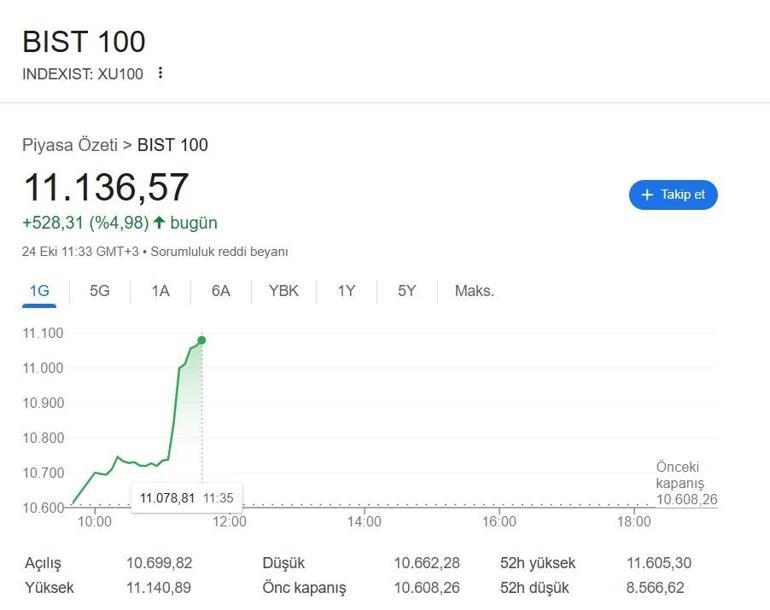
Task: Open the Piyasa Özeti breadcrumb link
Action: pos(69,145)
